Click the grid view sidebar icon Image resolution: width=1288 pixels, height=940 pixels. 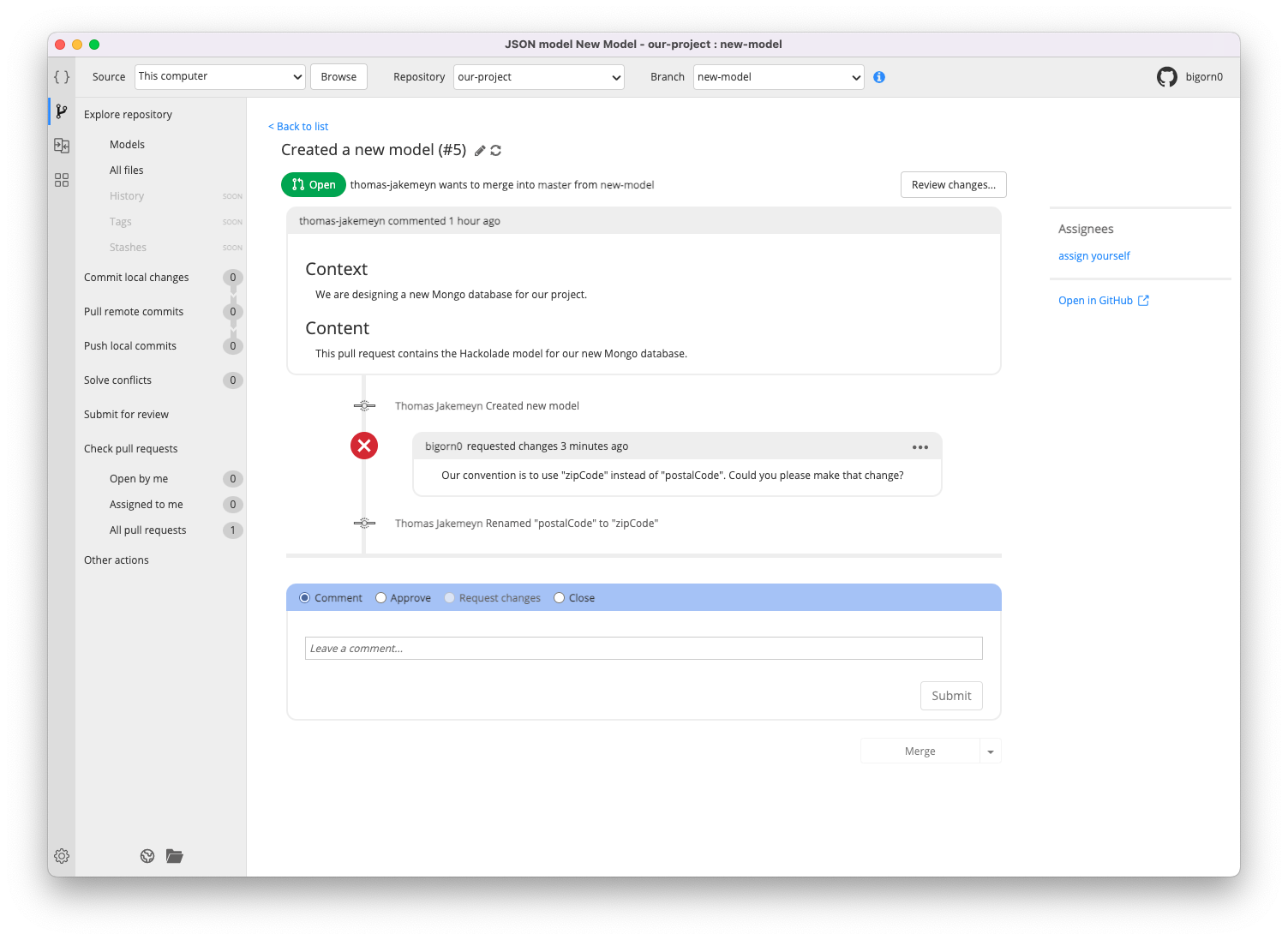tap(61, 179)
